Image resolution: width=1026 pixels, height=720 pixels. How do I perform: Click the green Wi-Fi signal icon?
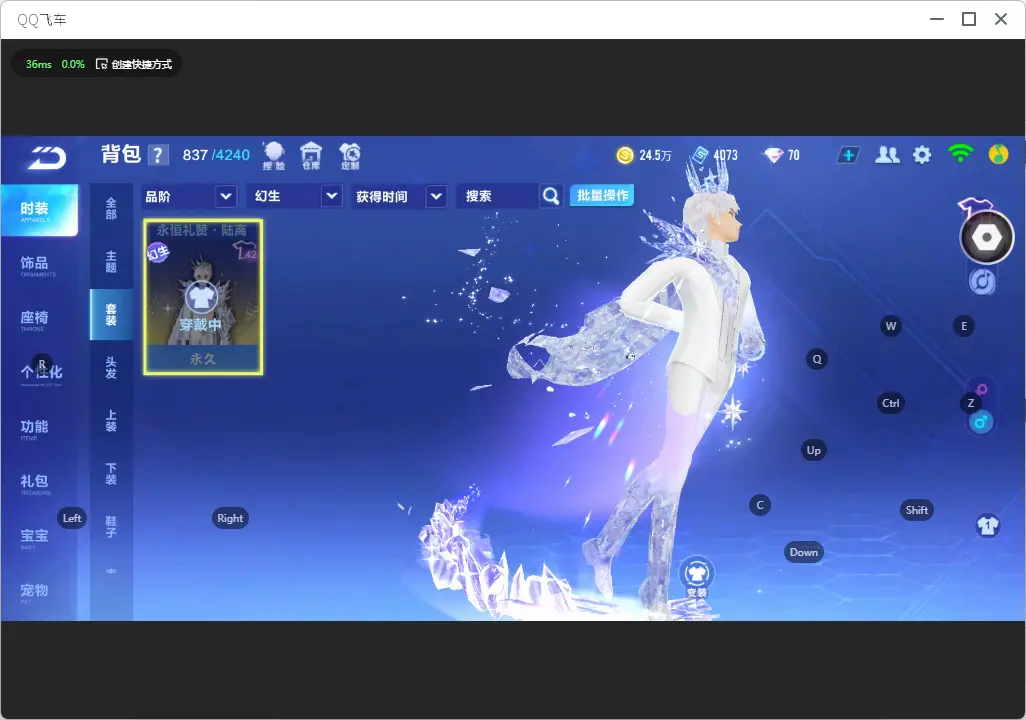[960, 154]
